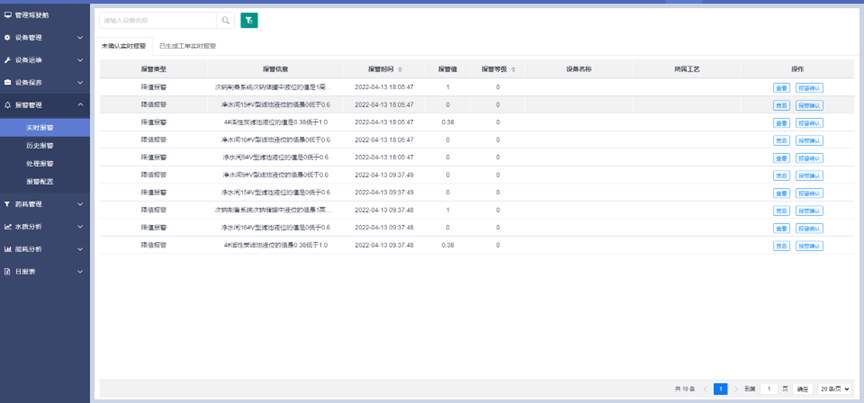Click the 所属工艺 column header

tap(687, 69)
